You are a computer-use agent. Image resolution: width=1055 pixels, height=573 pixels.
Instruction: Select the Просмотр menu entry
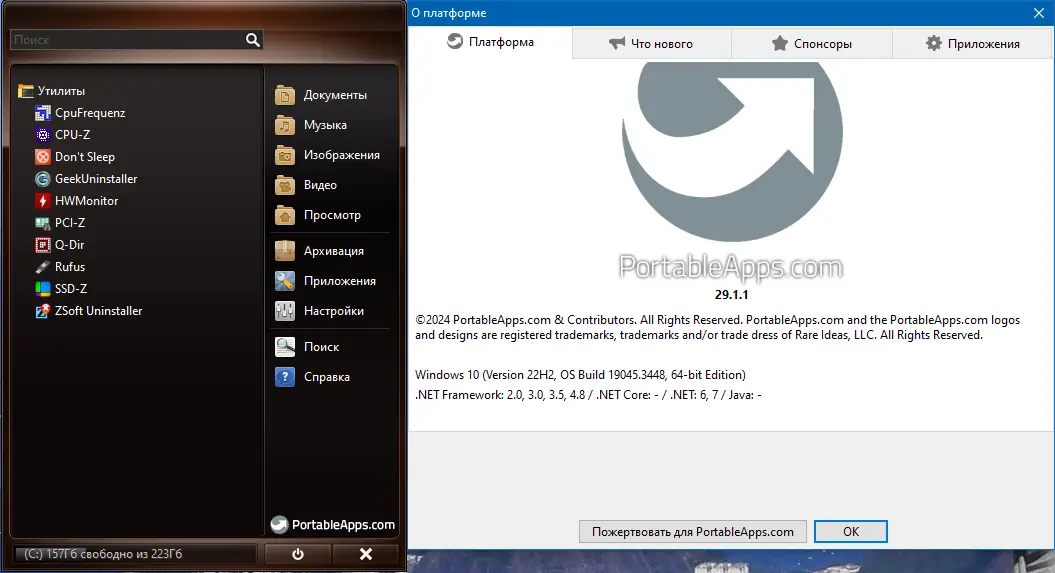[332, 215]
